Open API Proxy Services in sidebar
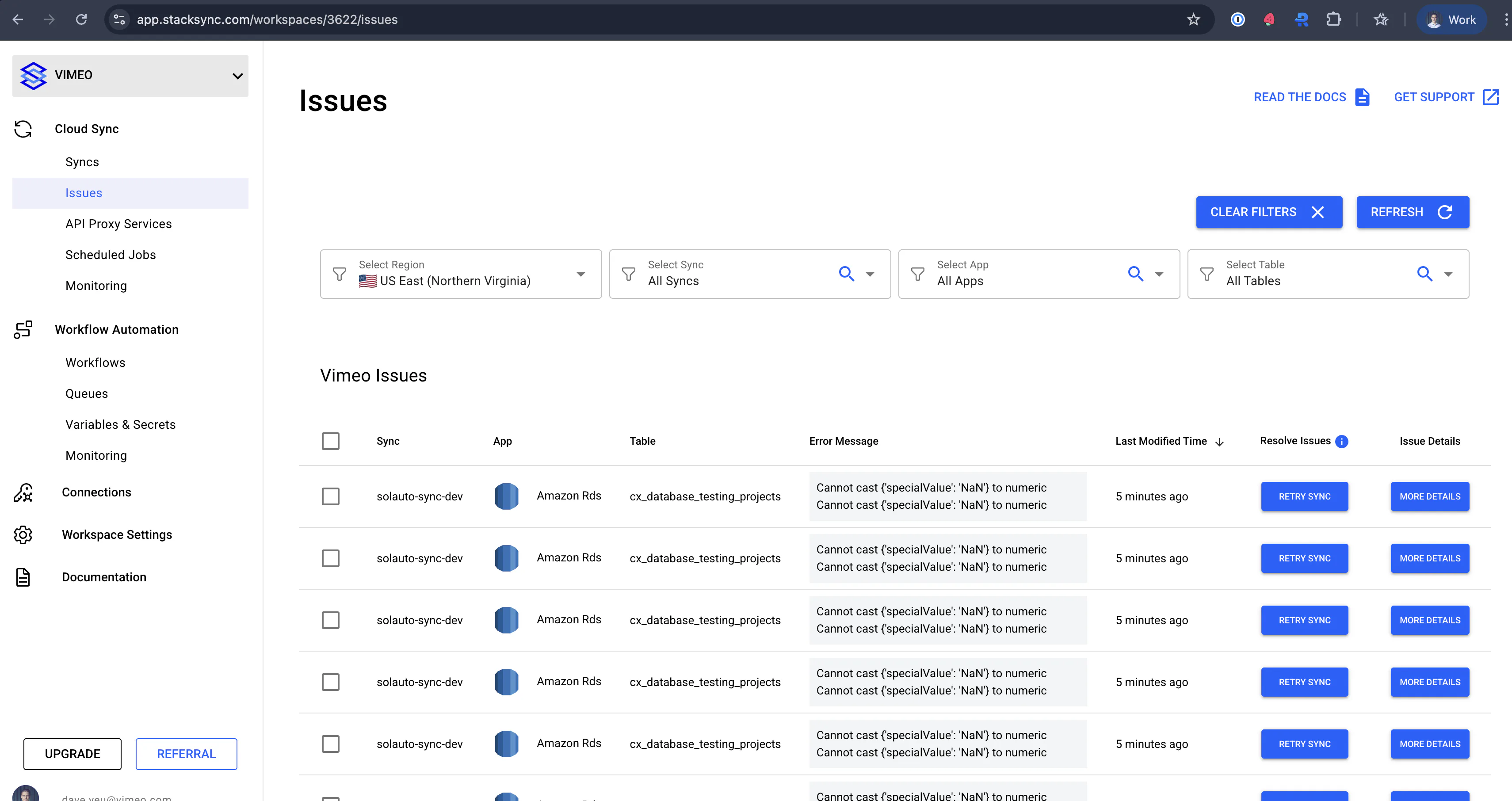This screenshot has height=801, width=1512. pyautogui.click(x=118, y=224)
